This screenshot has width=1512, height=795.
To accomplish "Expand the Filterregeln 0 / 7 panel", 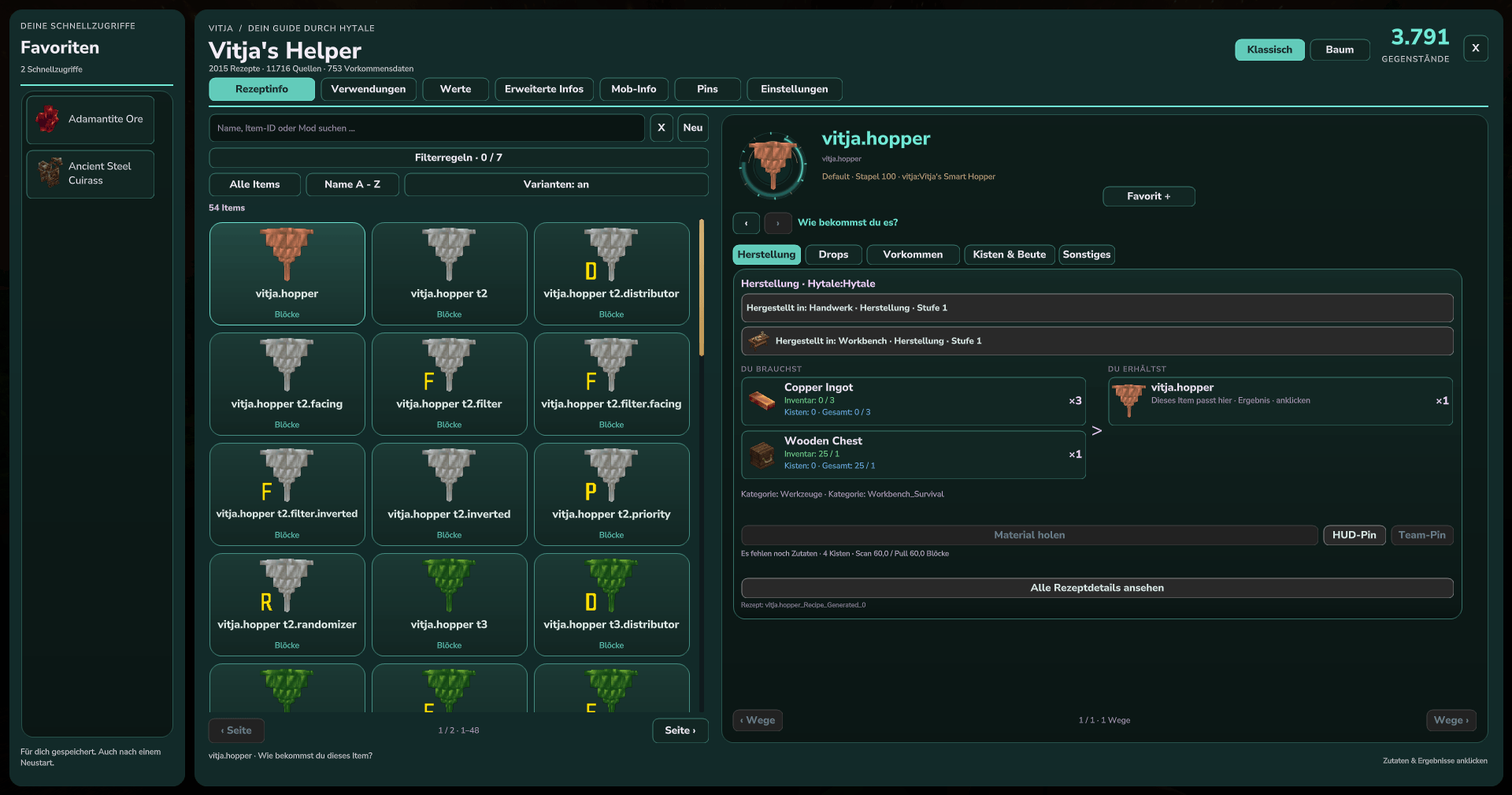I will tap(458, 158).
